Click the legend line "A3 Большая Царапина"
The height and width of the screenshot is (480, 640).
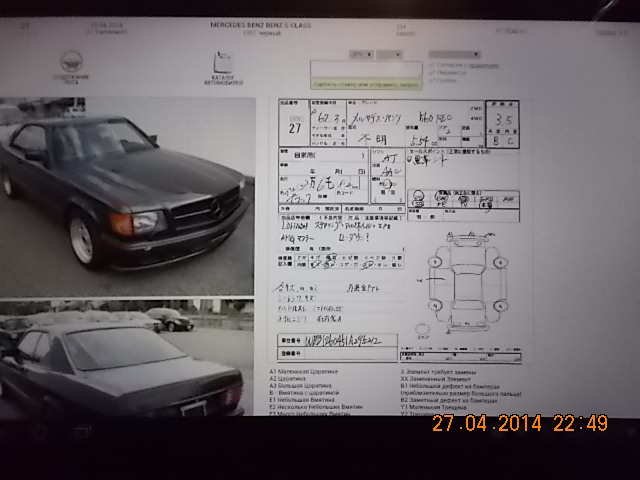point(300,385)
